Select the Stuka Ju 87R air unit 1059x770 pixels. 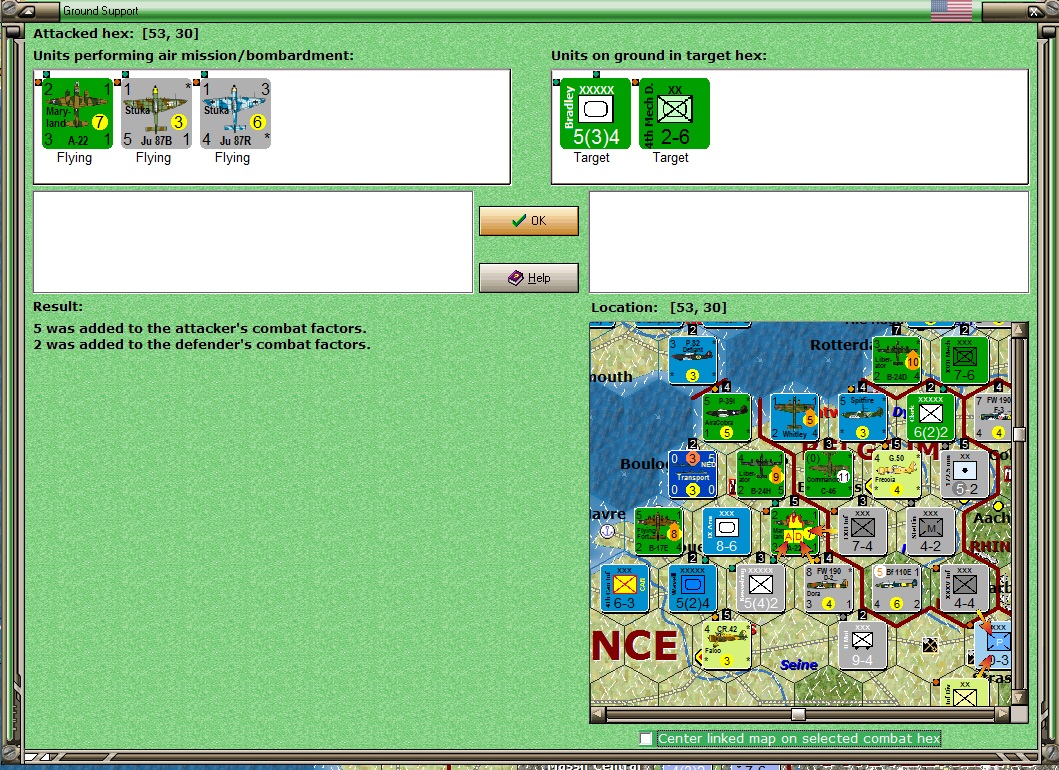coord(235,113)
